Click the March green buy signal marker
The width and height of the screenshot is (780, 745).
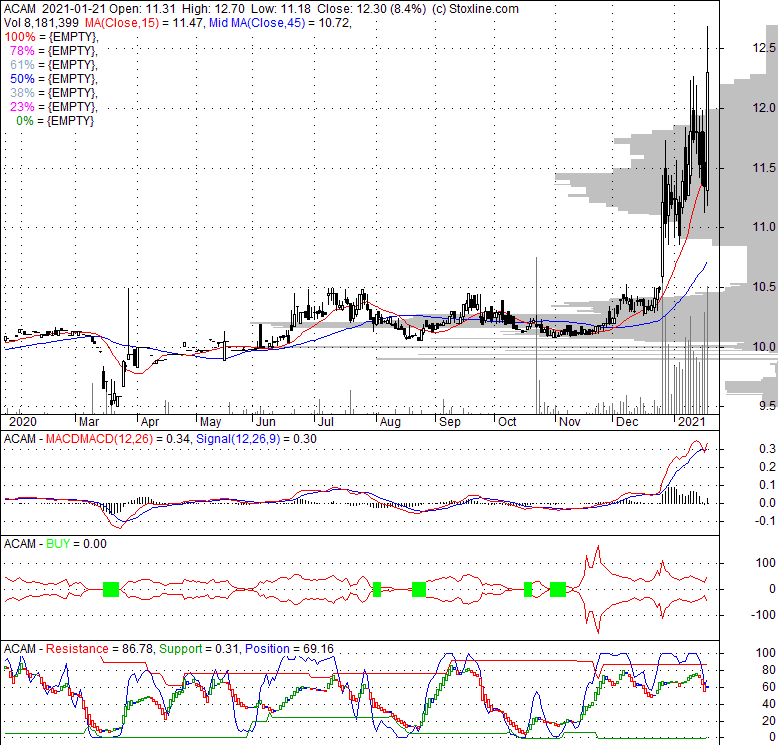coord(111,589)
